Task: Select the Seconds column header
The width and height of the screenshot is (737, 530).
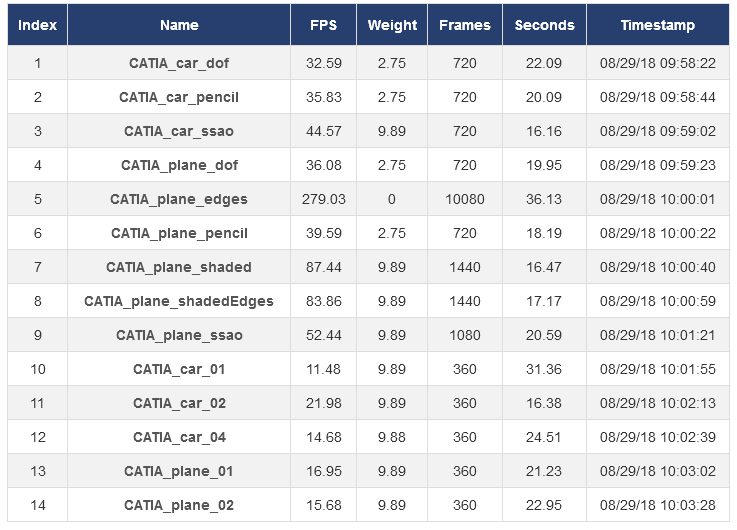Action: click(x=544, y=25)
